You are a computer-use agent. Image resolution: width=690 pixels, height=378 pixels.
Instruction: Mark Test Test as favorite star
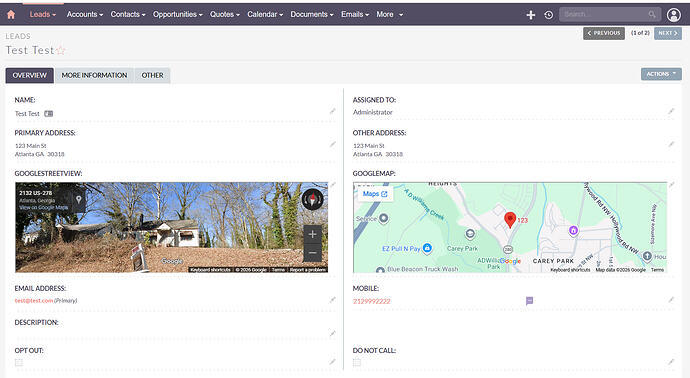pos(60,50)
